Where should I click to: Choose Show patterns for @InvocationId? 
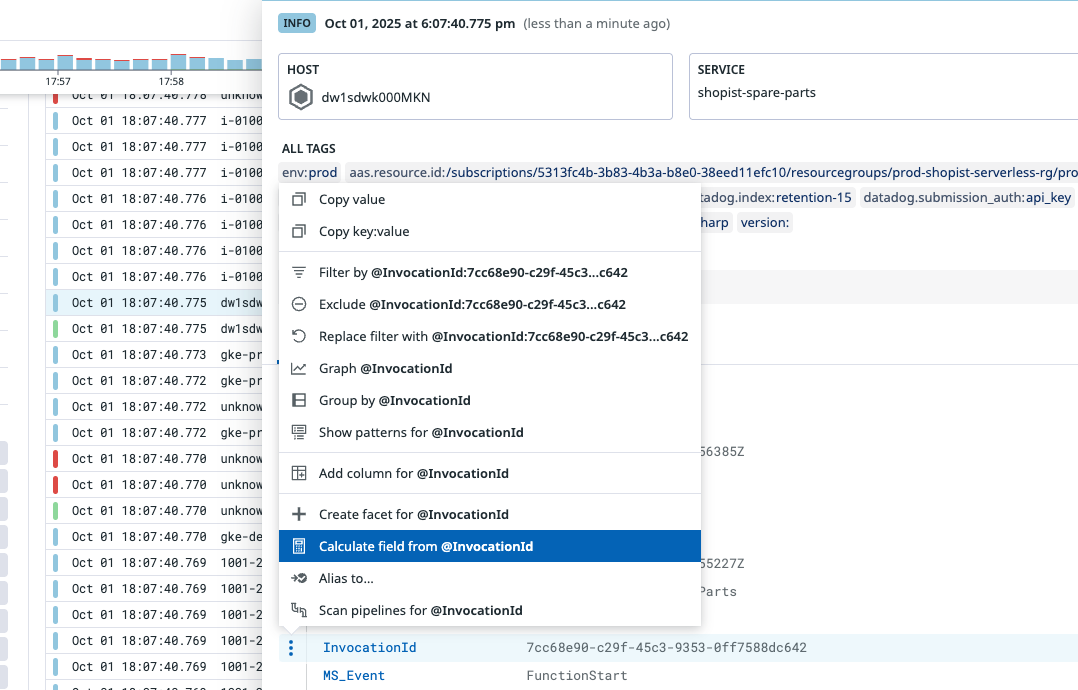tap(420, 433)
